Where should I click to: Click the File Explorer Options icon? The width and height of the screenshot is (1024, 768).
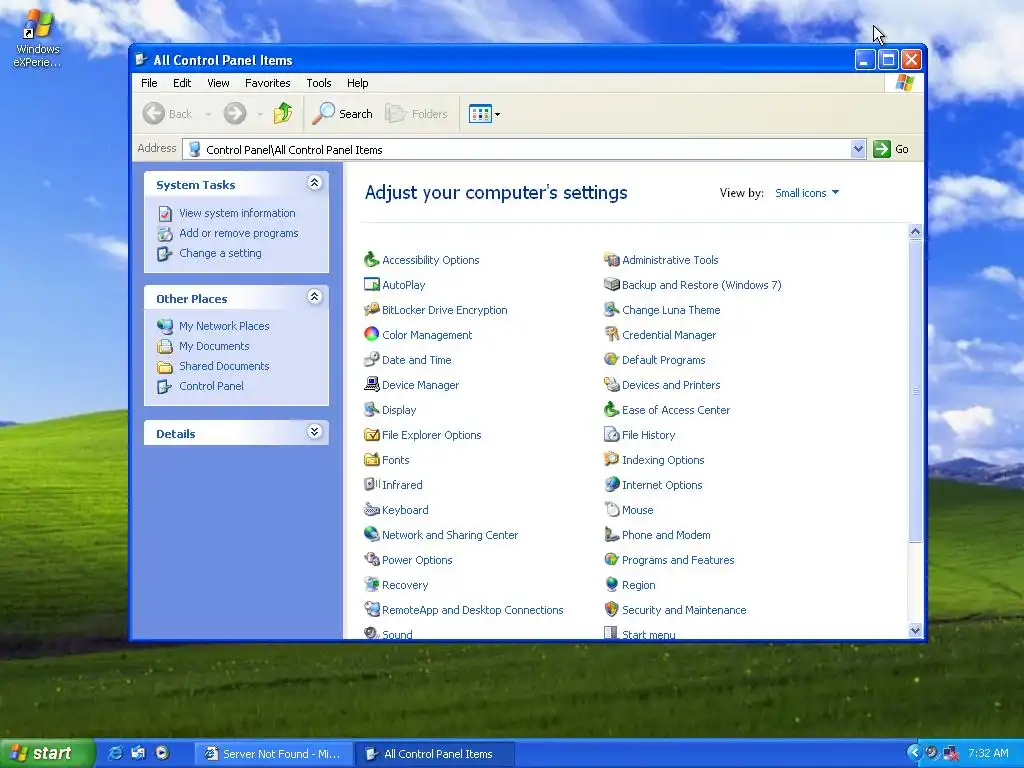point(372,434)
